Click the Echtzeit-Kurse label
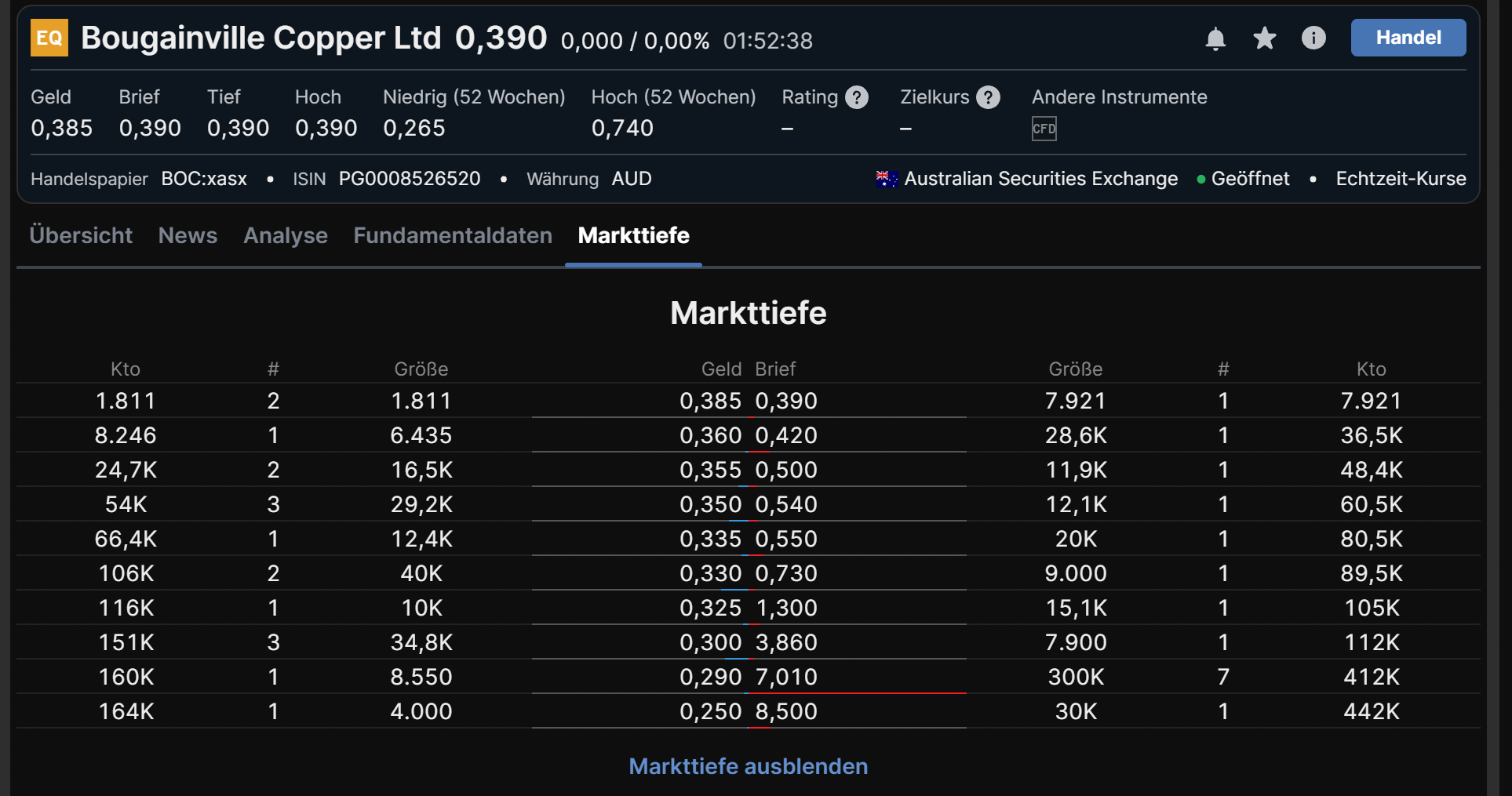This screenshot has height=796, width=1512. (x=1401, y=179)
